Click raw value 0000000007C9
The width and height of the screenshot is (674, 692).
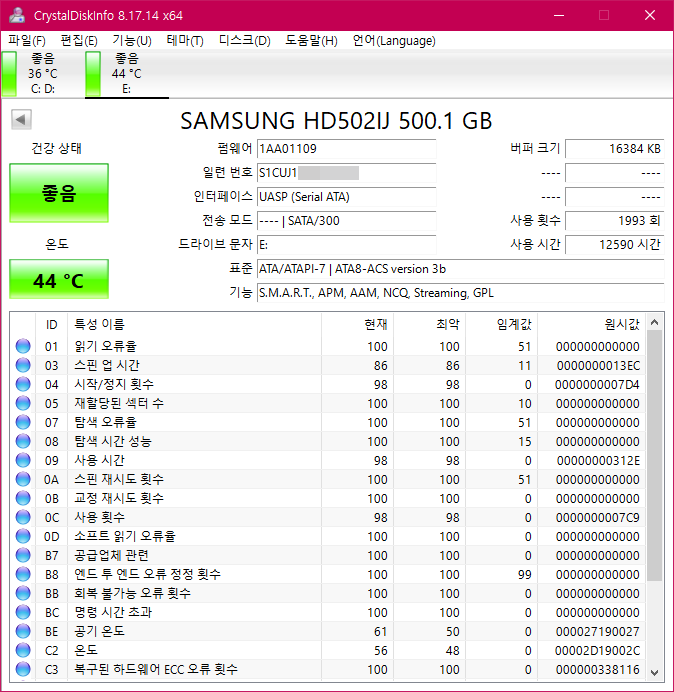598,517
